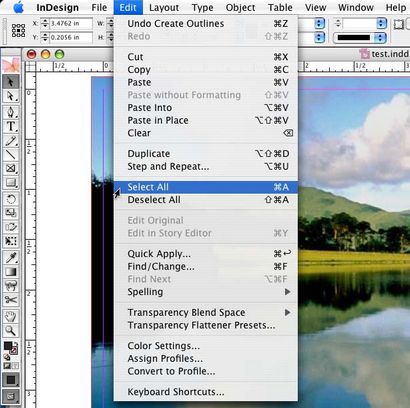410x408 pixels.
Task: Open the dropdown beside the empty field at top right
Action: [x=381, y=24]
